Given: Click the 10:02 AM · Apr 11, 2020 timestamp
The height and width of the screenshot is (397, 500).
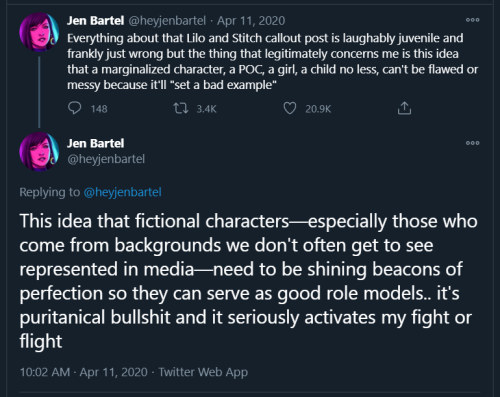Looking at the screenshot, I should (x=83, y=372).
